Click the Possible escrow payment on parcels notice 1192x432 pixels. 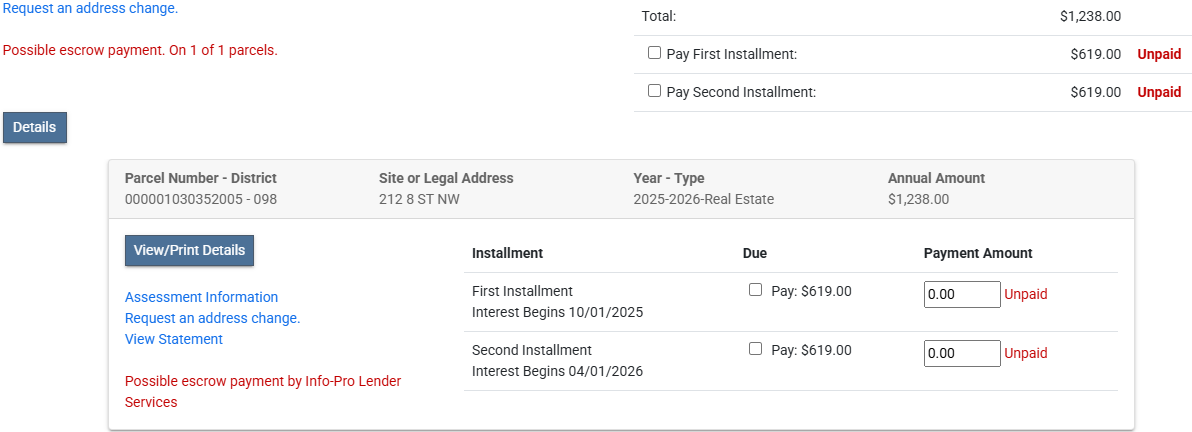tap(140, 50)
